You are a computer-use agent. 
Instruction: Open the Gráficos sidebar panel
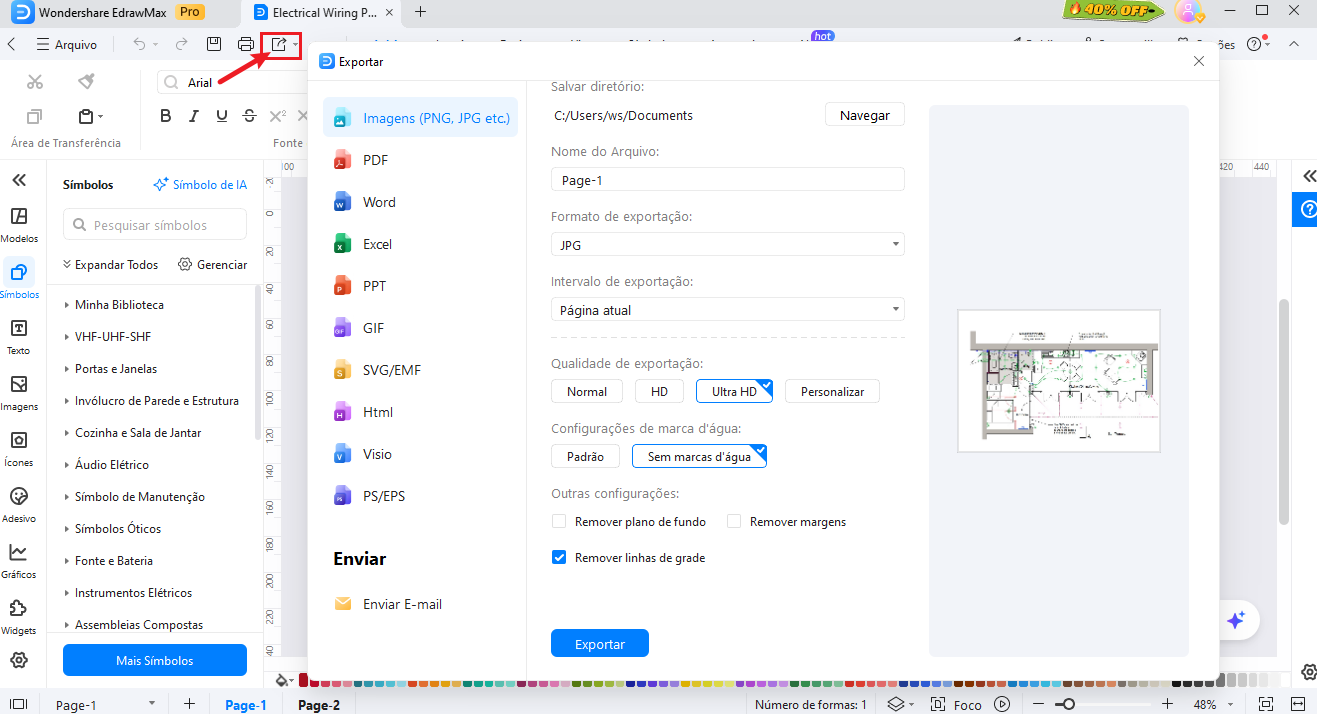[x=19, y=560]
